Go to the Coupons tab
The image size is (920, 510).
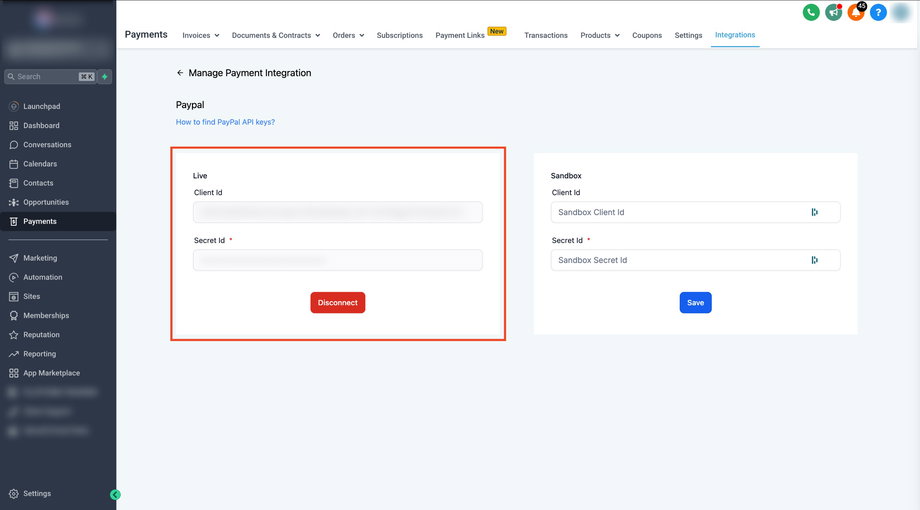647,35
